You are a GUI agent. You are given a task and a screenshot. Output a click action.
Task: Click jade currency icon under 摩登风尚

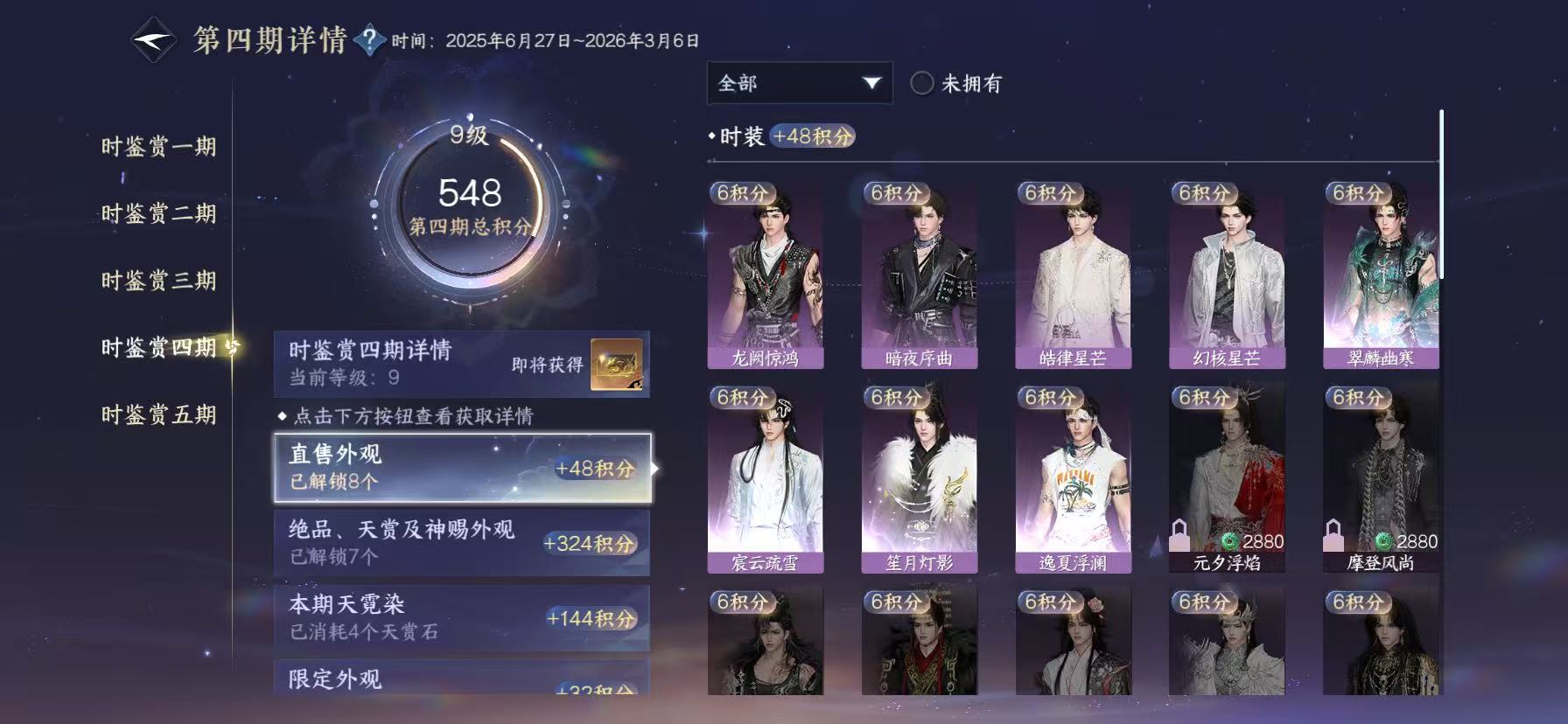[x=1383, y=541]
